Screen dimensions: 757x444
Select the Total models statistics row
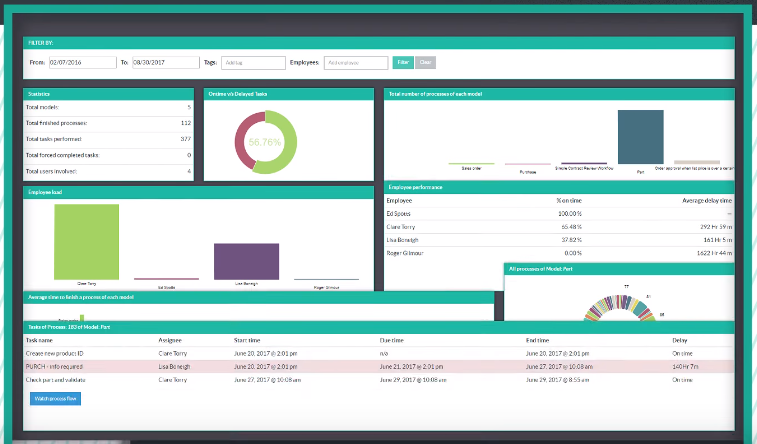click(108, 108)
